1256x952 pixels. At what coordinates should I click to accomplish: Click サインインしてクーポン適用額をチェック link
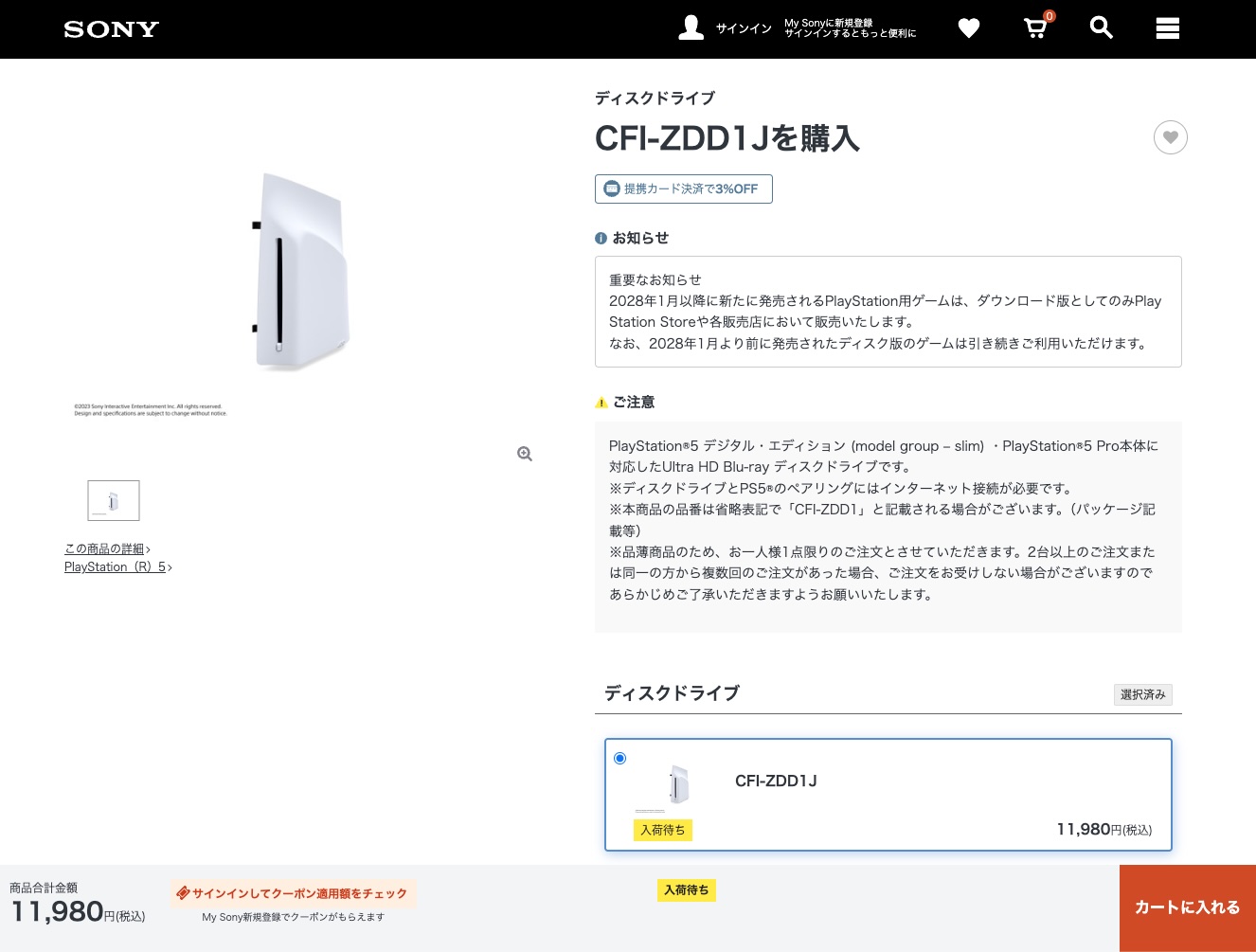(x=294, y=893)
